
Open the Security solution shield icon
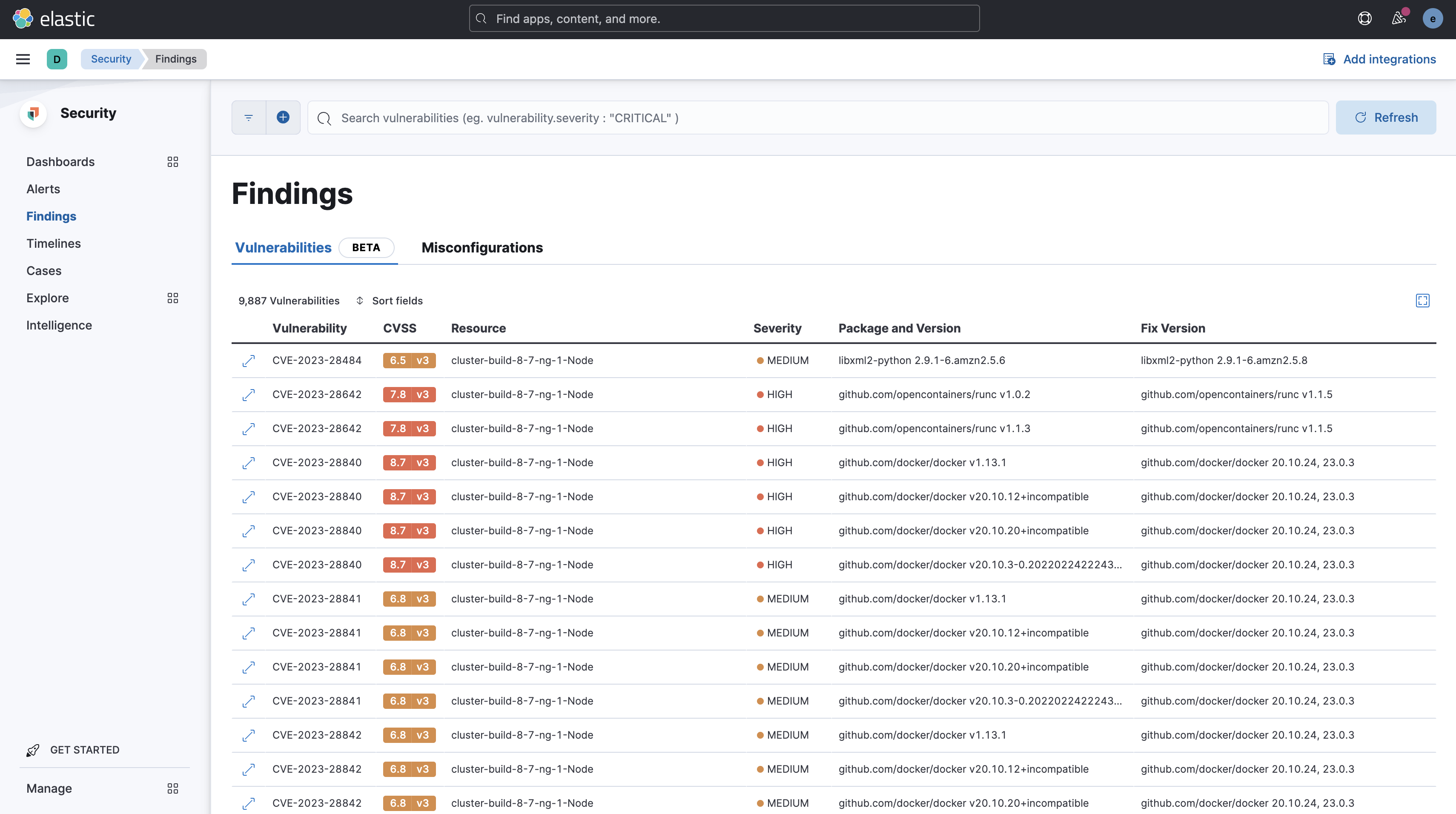coord(33,113)
